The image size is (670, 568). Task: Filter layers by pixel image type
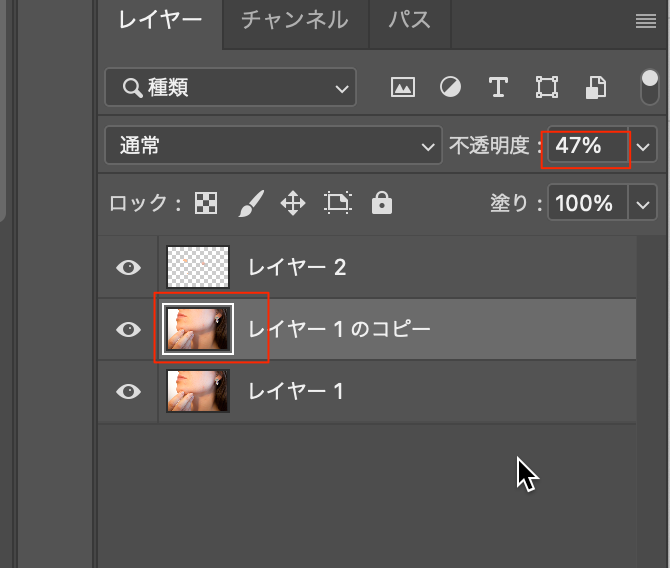point(403,88)
